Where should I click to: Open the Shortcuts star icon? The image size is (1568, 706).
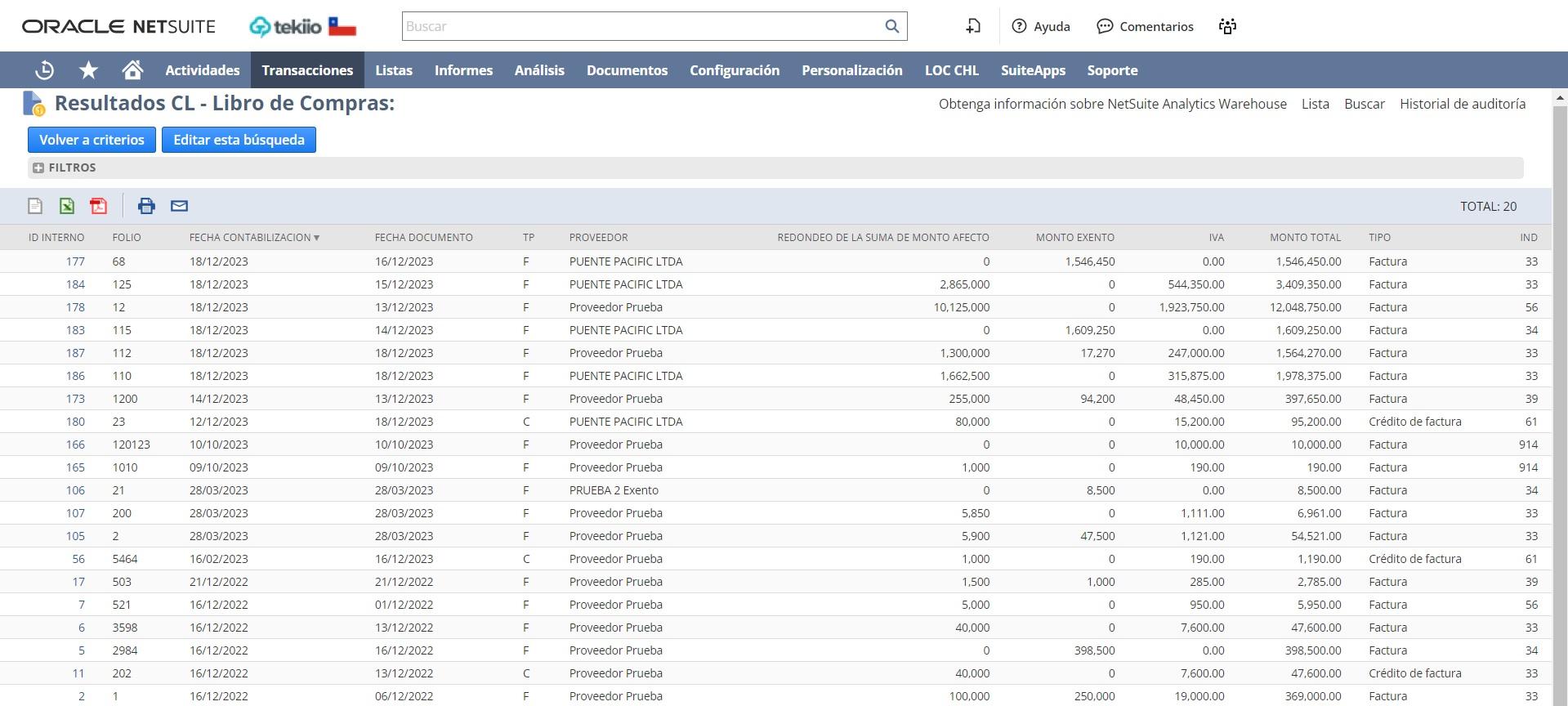(88, 70)
